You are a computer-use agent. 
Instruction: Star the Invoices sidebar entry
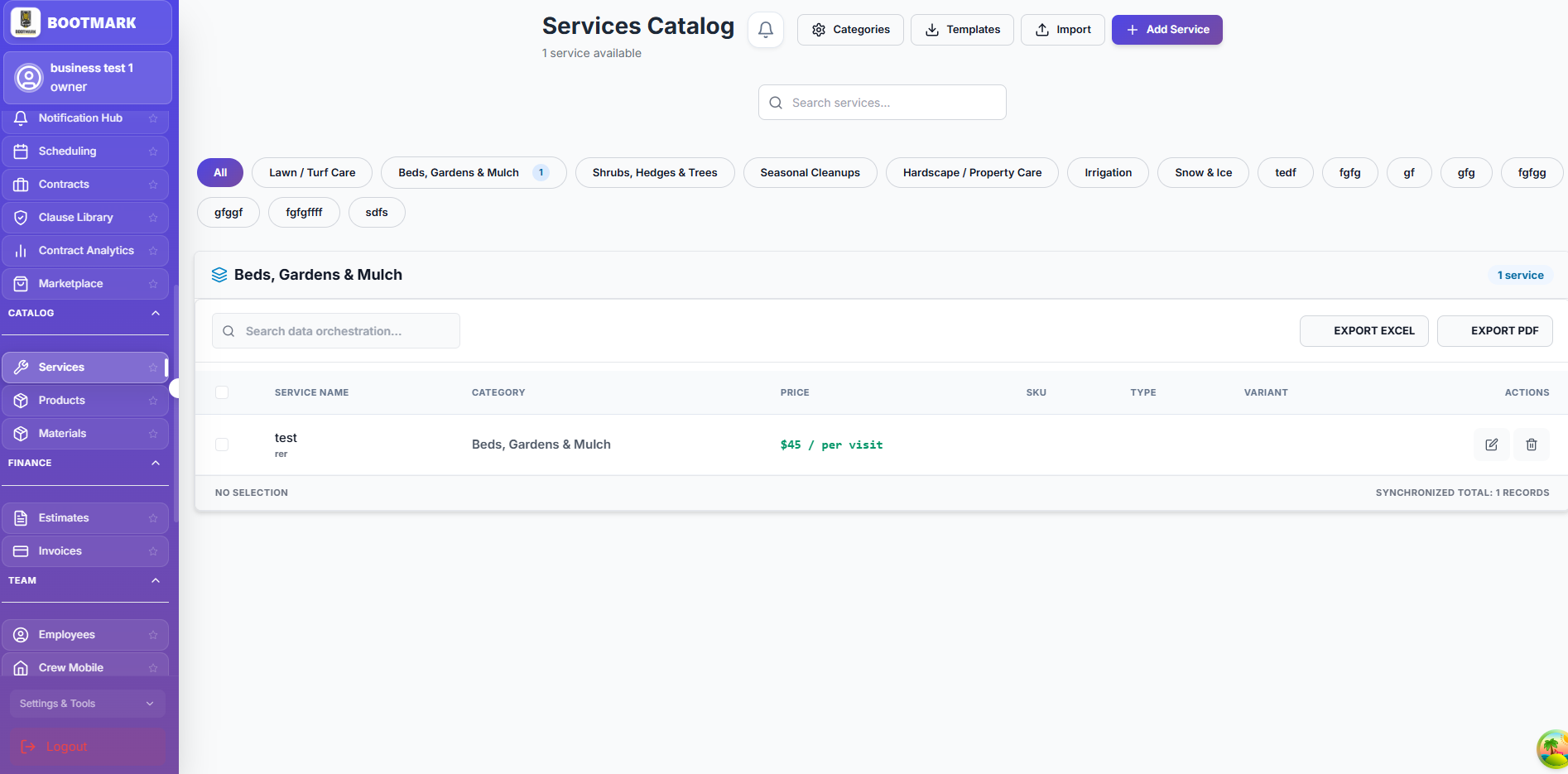(153, 551)
